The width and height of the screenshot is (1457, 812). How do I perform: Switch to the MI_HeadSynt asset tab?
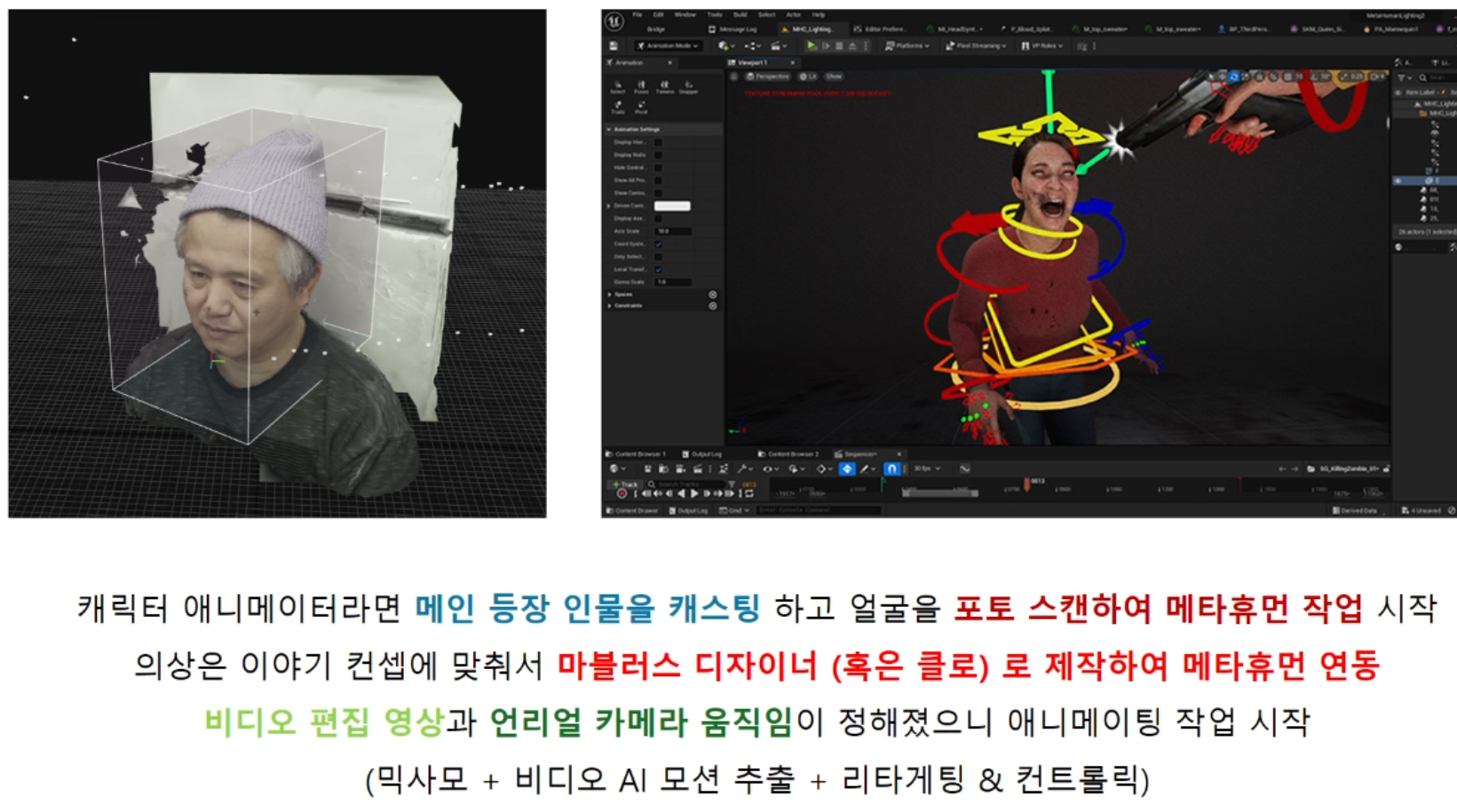[x=954, y=29]
